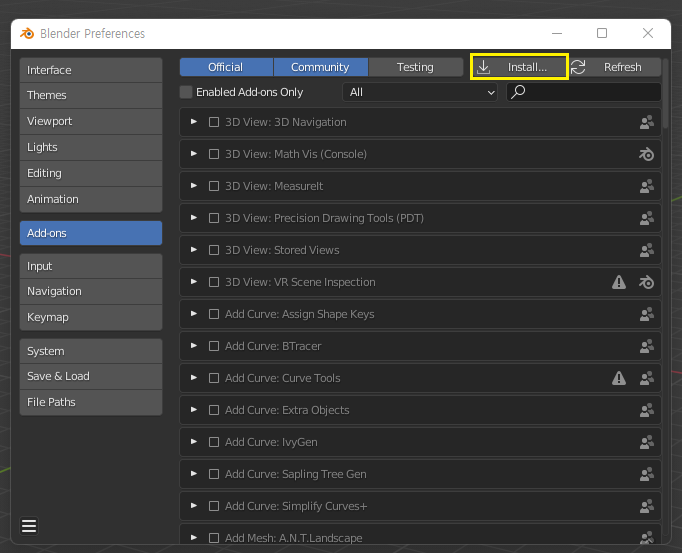Go to Viewport preferences

[91, 121]
